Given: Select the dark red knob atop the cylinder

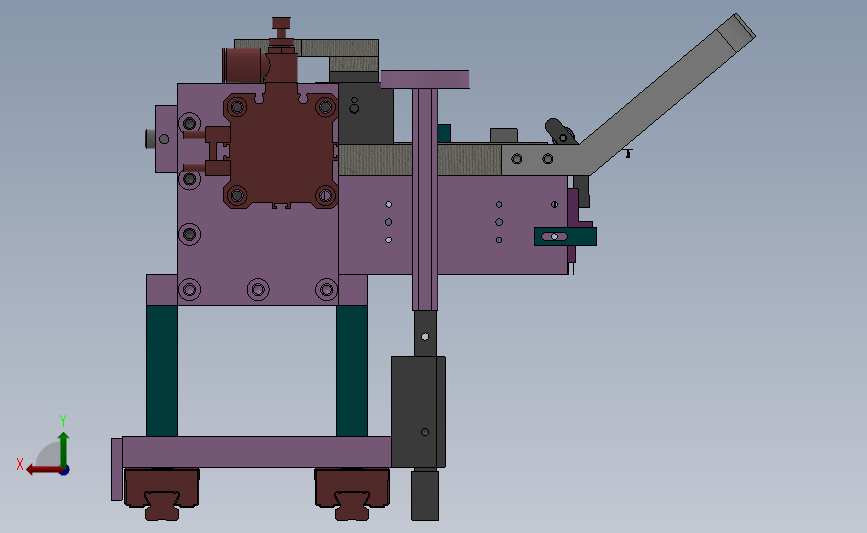Looking at the screenshot, I should (x=281, y=25).
